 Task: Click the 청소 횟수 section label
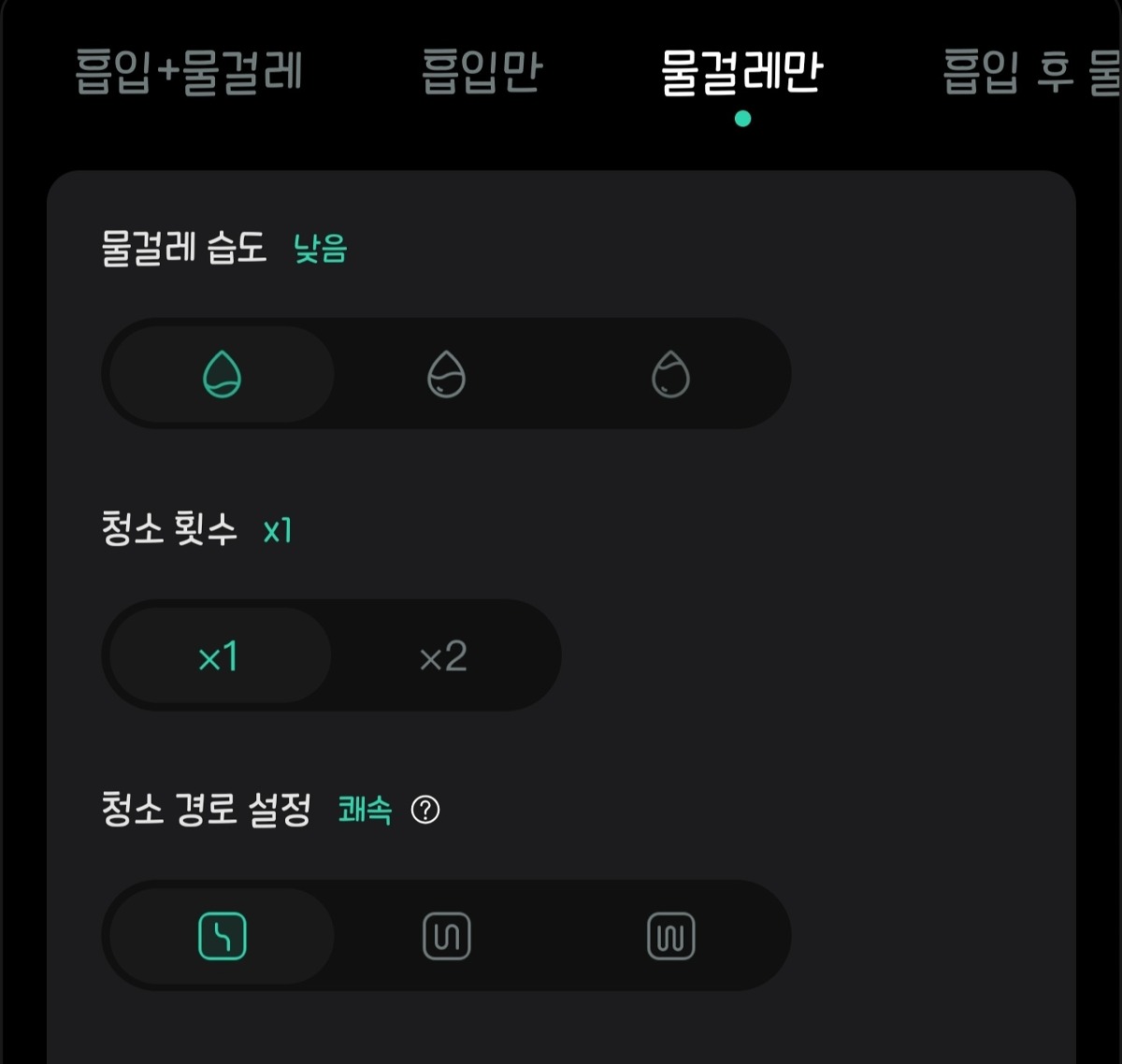point(169,529)
